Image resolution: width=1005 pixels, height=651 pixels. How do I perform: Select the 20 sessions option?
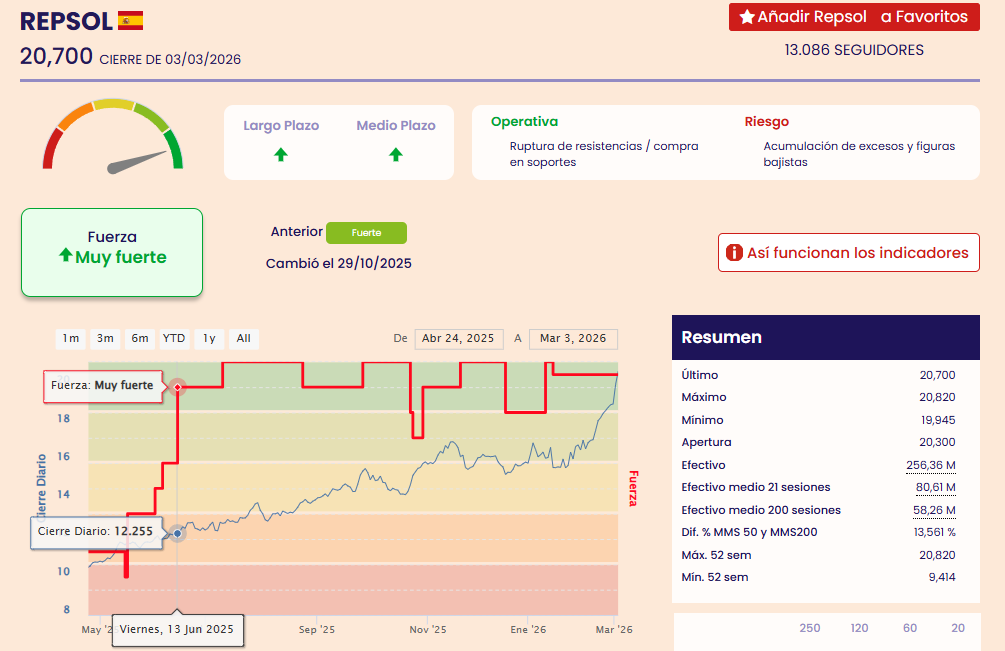958,628
